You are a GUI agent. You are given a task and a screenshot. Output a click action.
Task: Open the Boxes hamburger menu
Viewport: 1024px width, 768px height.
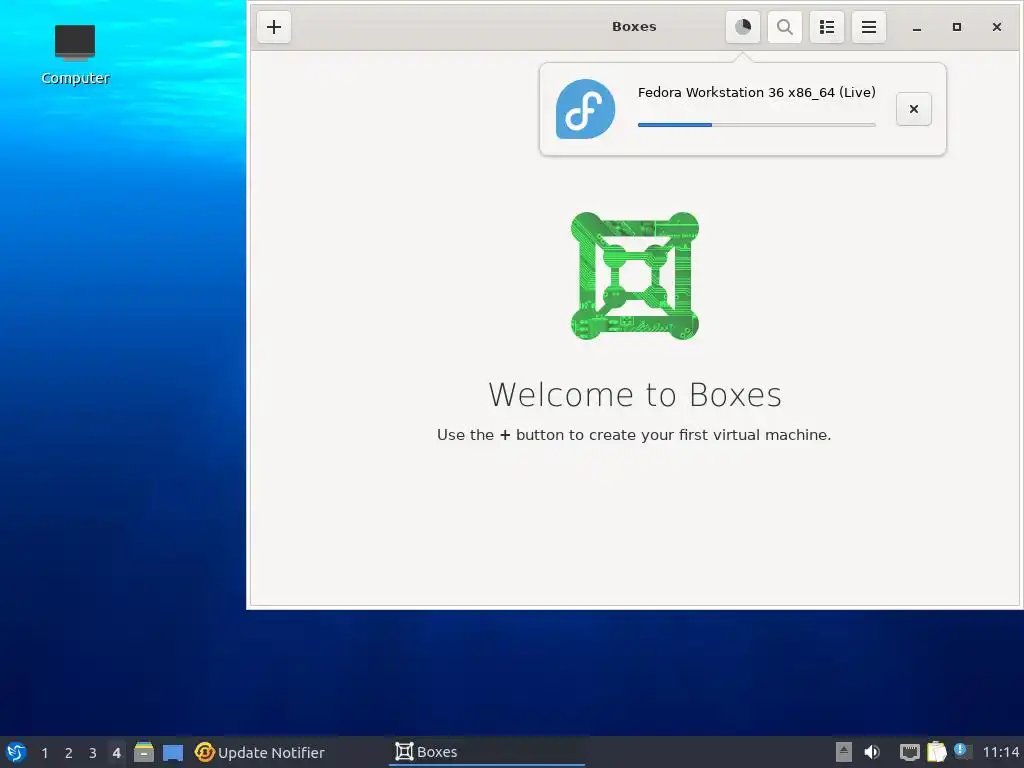[869, 27]
